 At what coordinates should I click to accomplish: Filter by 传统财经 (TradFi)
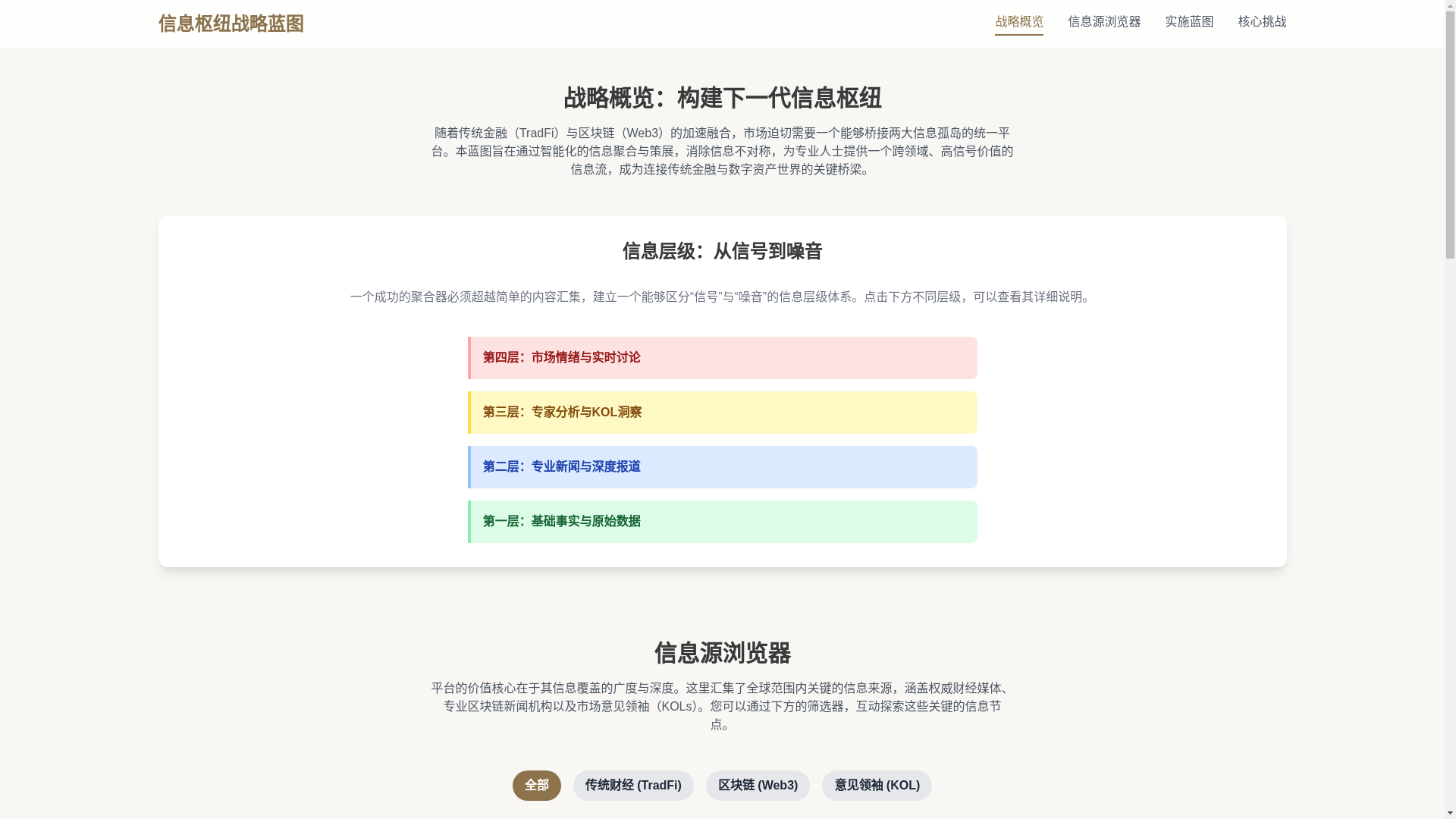(632, 786)
